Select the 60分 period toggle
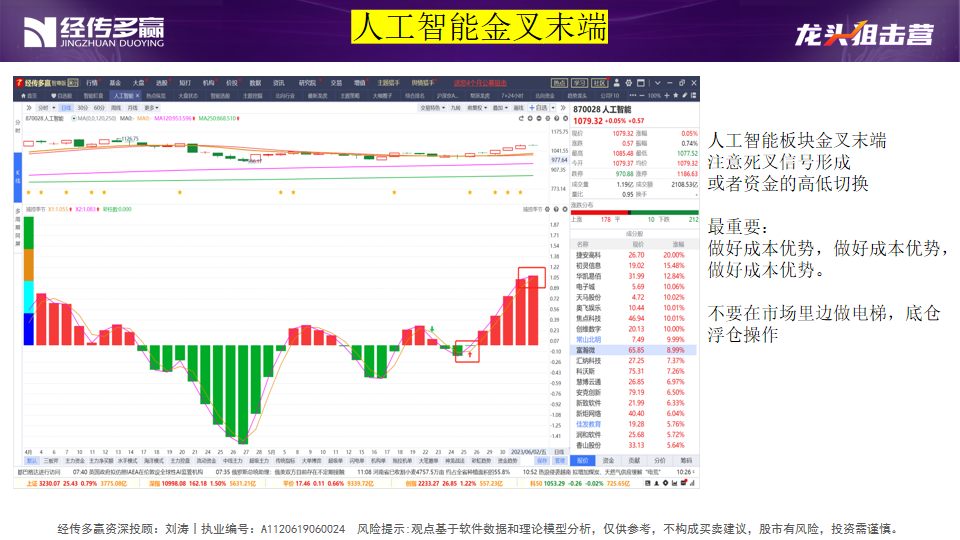960x540 pixels. (x=99, y=108)
